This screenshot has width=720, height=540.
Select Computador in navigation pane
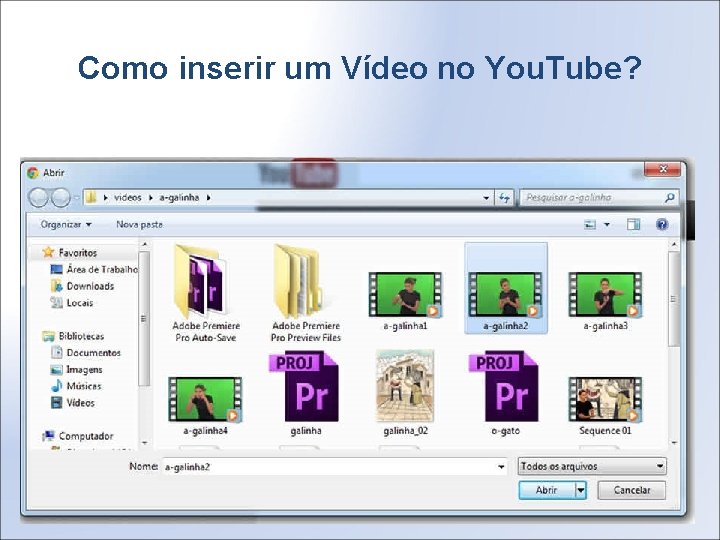(x=78, y=436)
